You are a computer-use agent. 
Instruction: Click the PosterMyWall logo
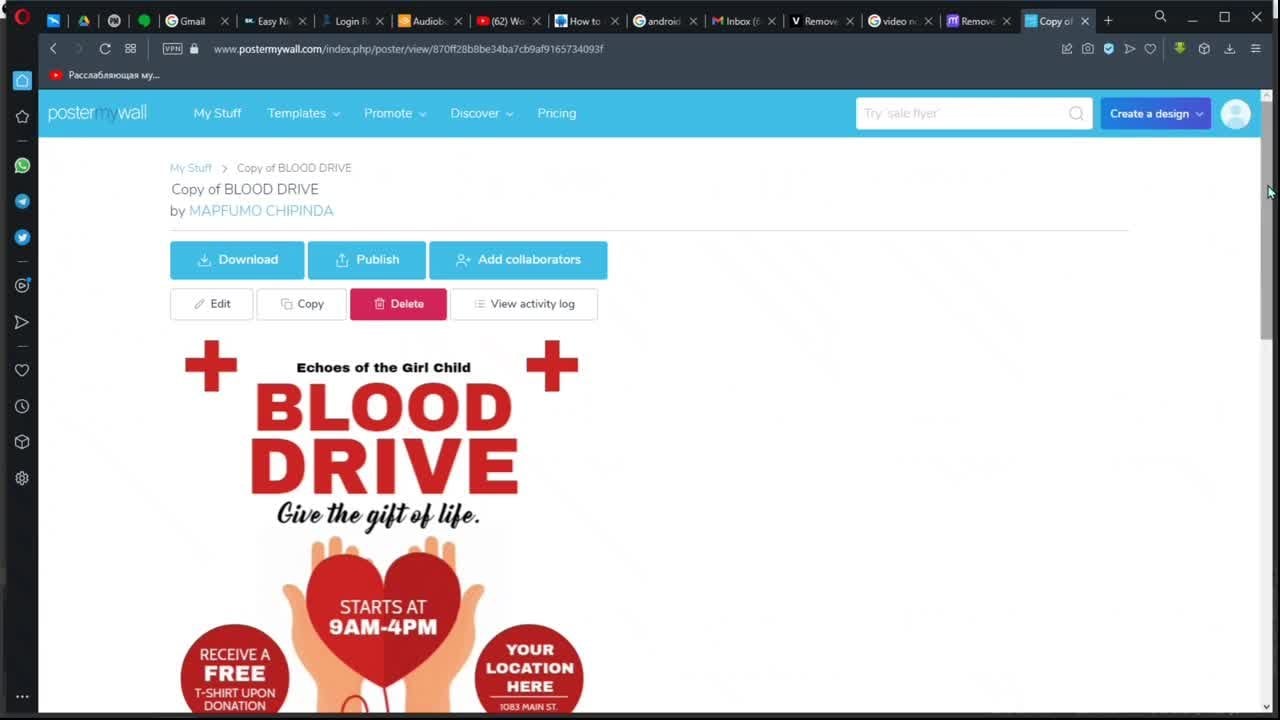click(97, 113)
